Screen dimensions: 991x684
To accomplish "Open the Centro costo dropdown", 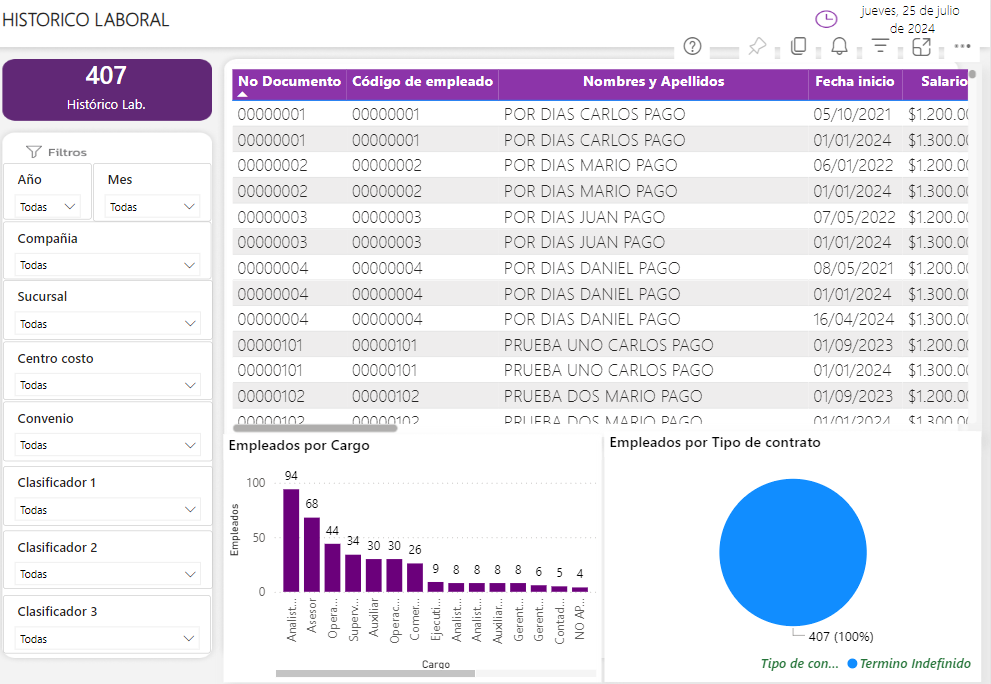I will (x=107, y=385).
